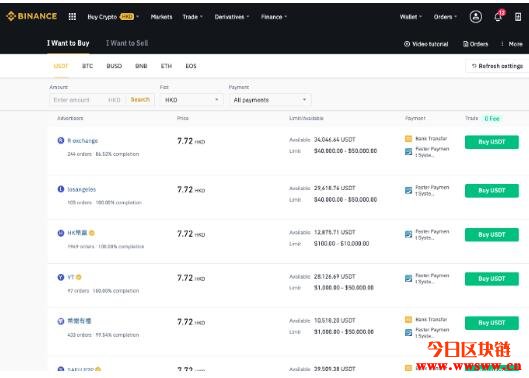Viewport: 529px width, 378px height.
Task: Click the Advertisers column header
Action: tap(70, 118)
